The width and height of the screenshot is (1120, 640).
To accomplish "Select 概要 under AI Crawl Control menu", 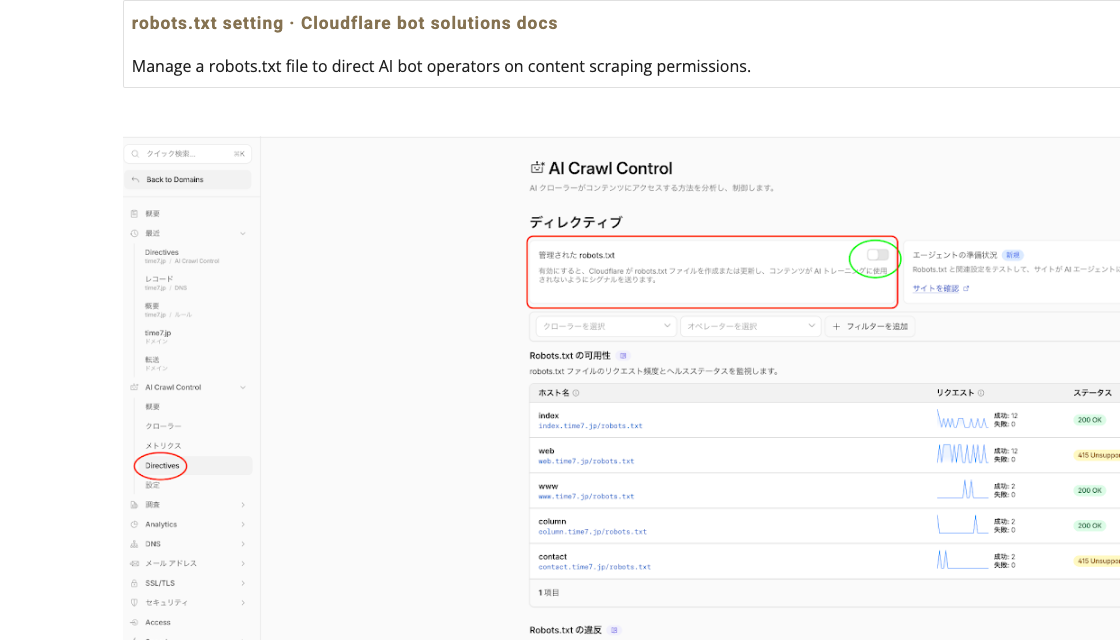I will pyautogui.click(x=153, y=406).
